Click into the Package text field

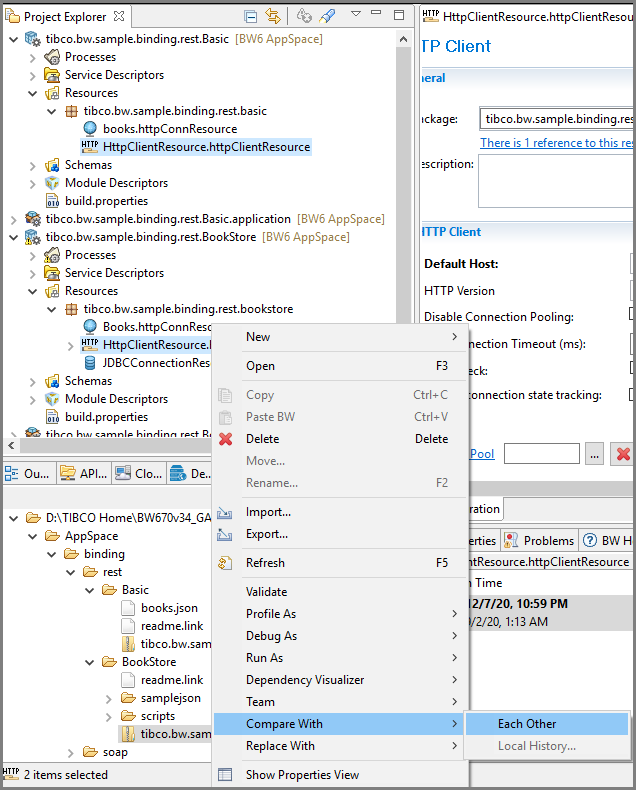tap(556, 119)
